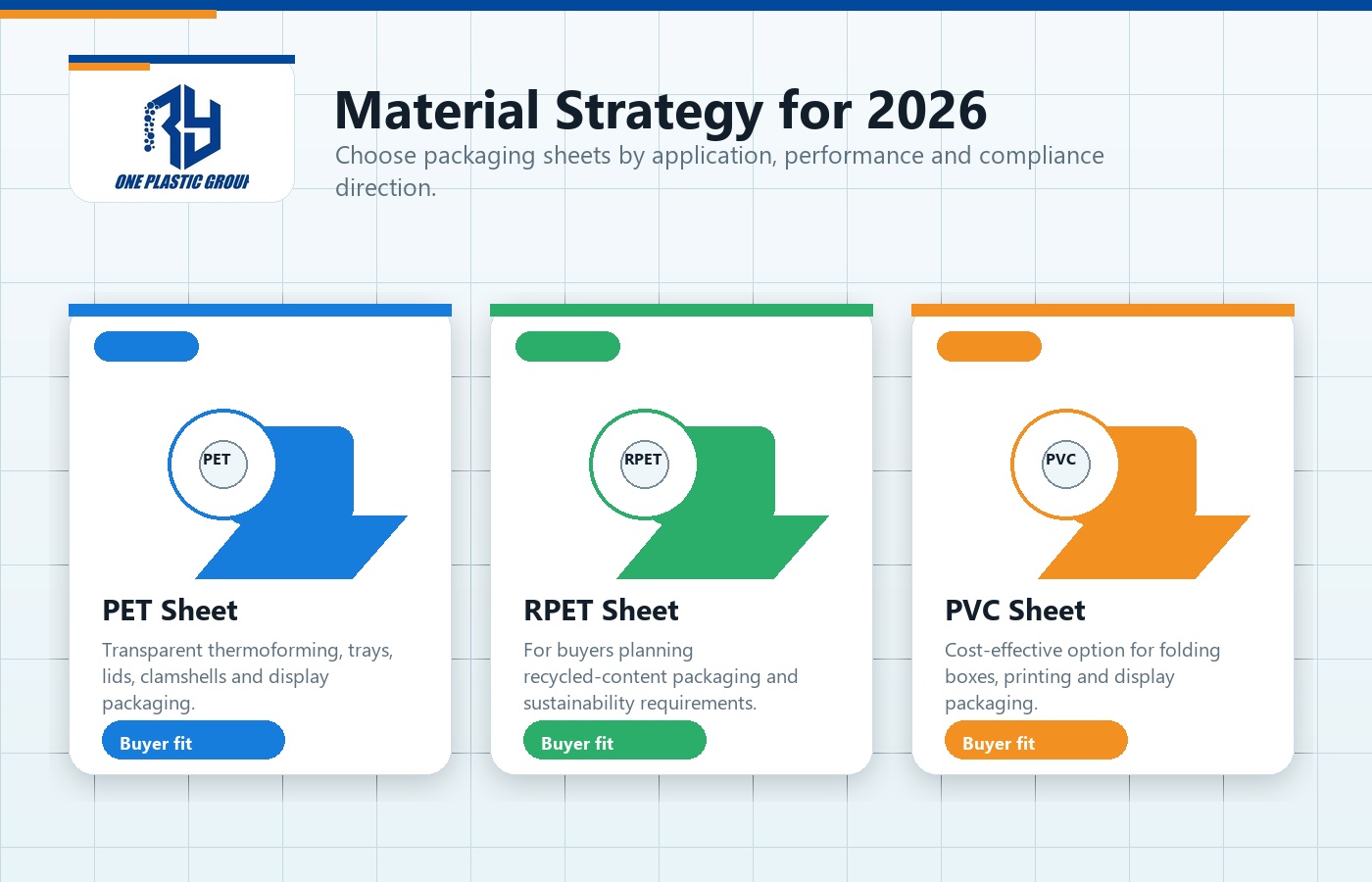
Task: Click the green RPET sheet roll icon
Action: 710,494
